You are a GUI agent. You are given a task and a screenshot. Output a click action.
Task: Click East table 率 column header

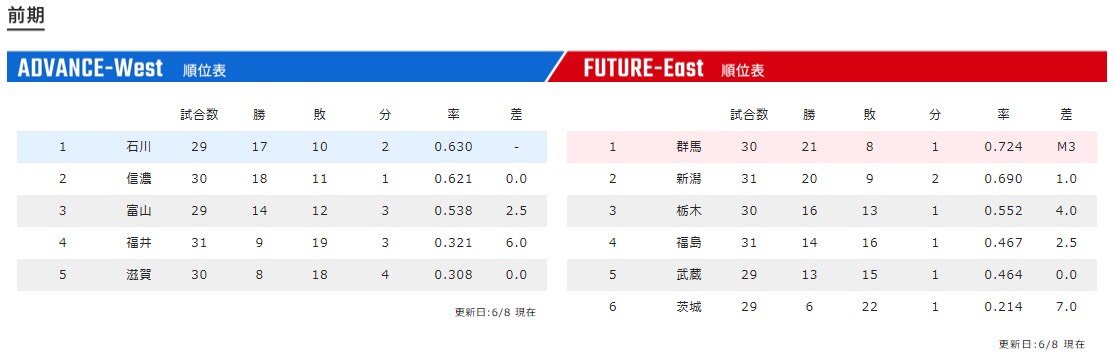1003,115
